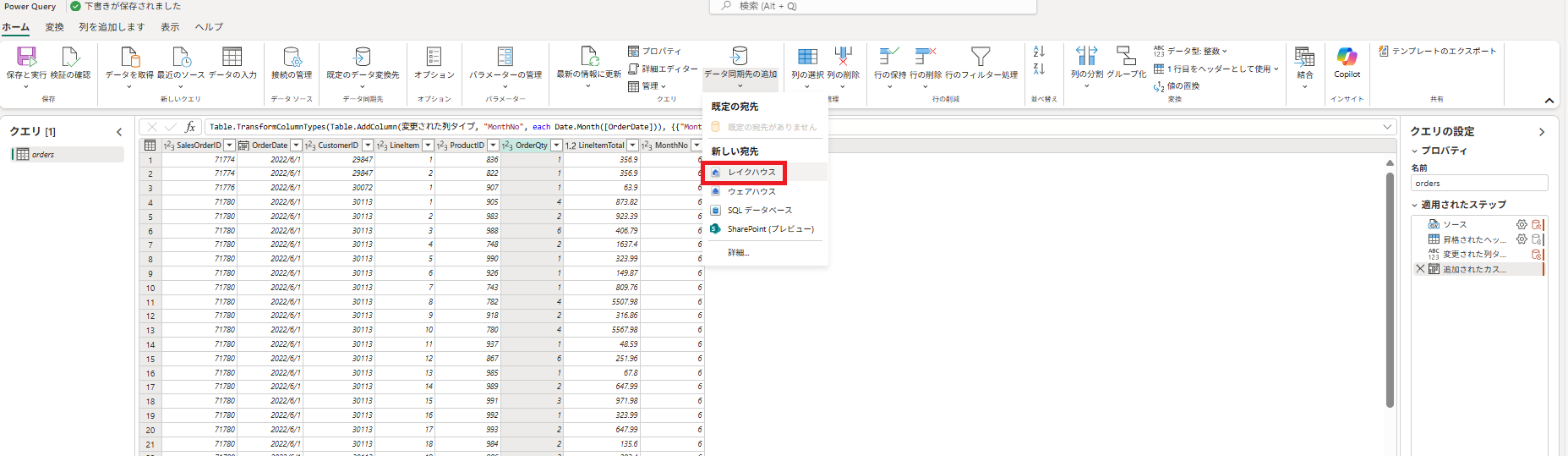Viewport: 1568px width, 456px height.
Task: Click the 名前 field containing orders
Action: 1479,184
